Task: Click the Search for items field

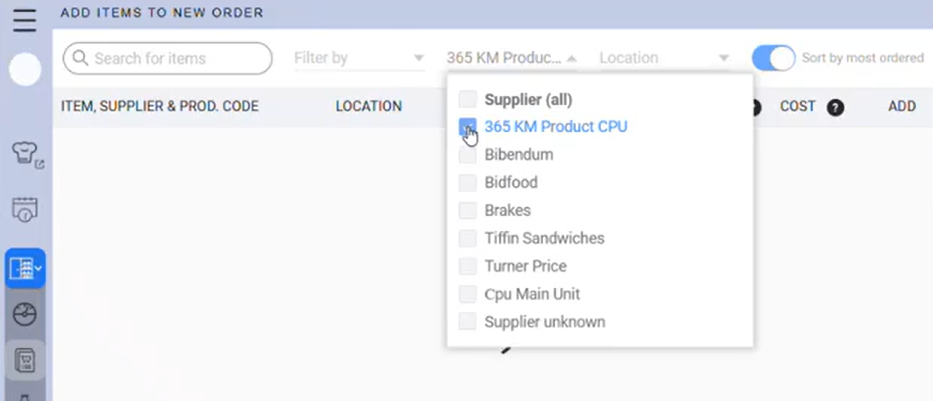Action: (167, 58)
